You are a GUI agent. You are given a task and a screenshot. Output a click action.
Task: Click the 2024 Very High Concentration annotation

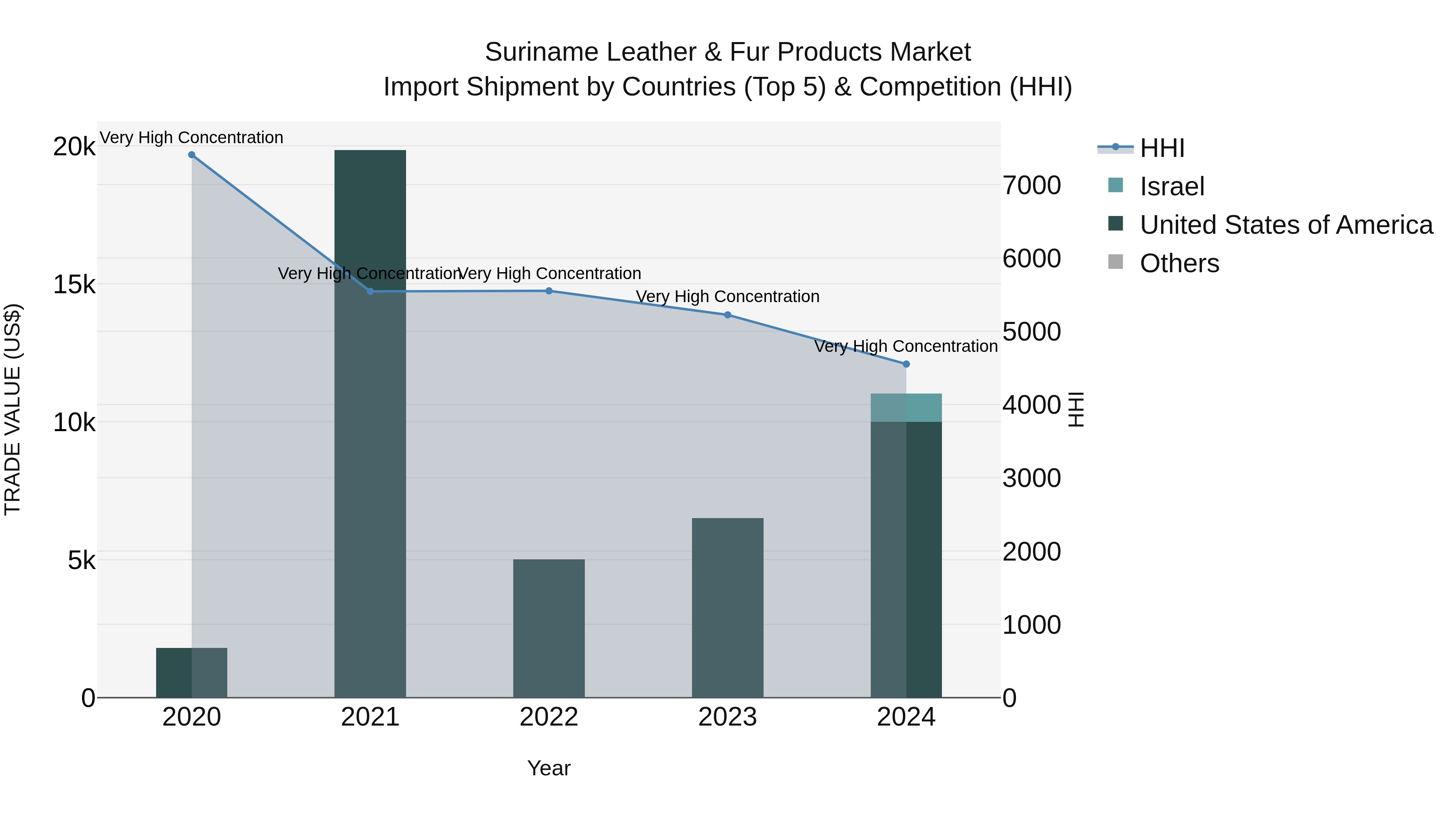tap(906, 347)
